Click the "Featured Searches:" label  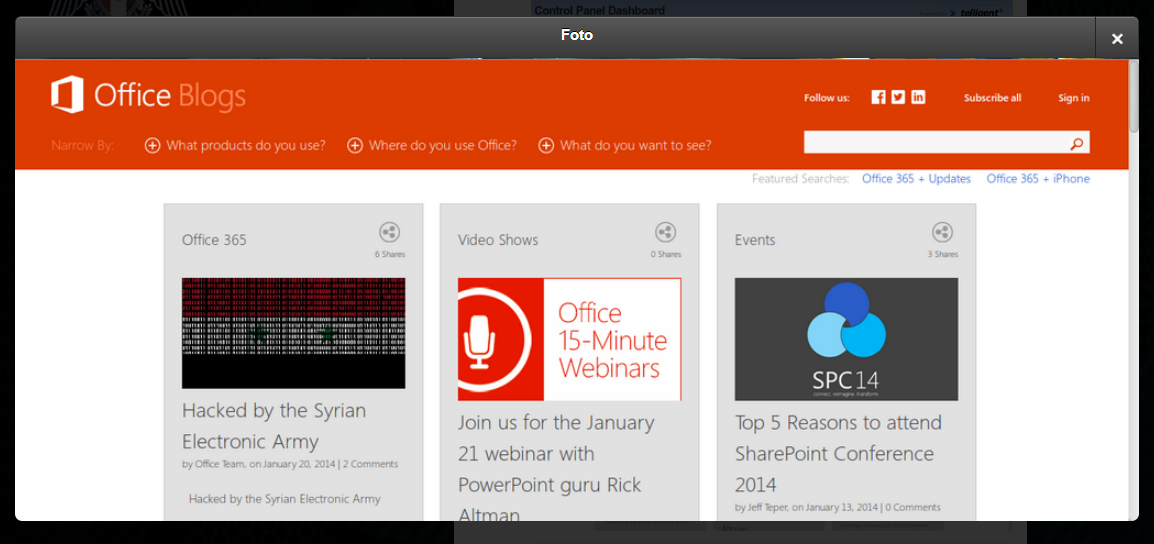801,179
